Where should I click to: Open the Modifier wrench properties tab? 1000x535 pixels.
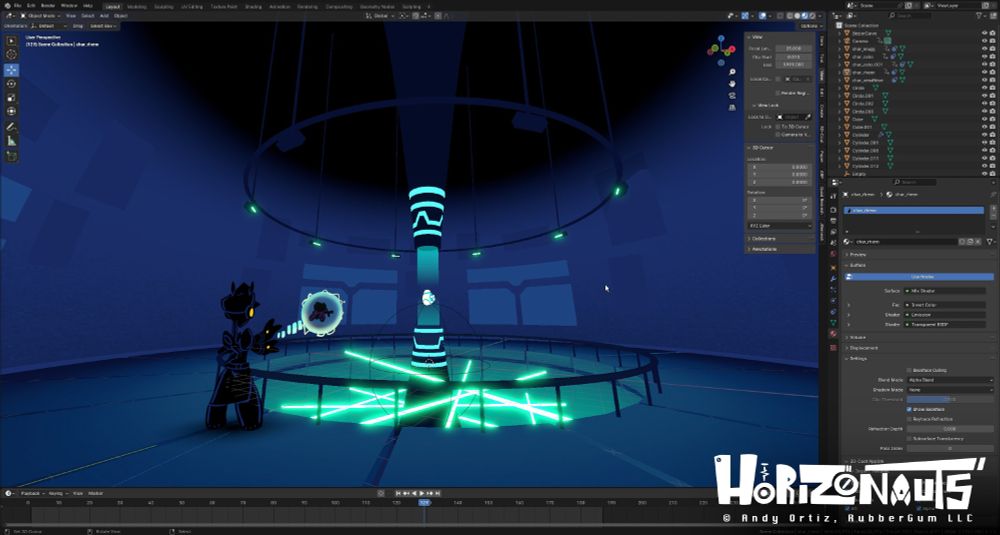833,279
